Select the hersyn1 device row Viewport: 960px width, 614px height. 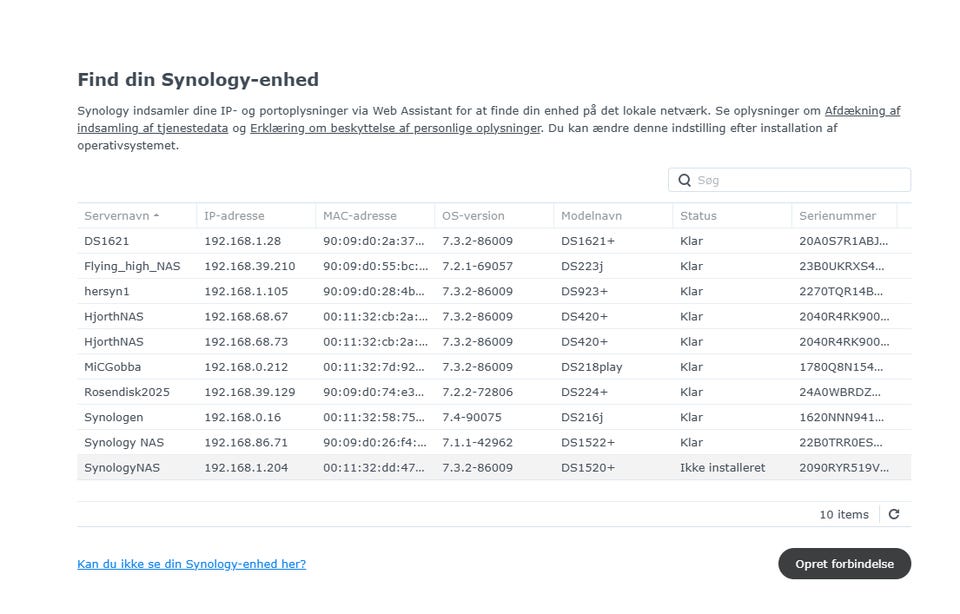click(494, 291)
